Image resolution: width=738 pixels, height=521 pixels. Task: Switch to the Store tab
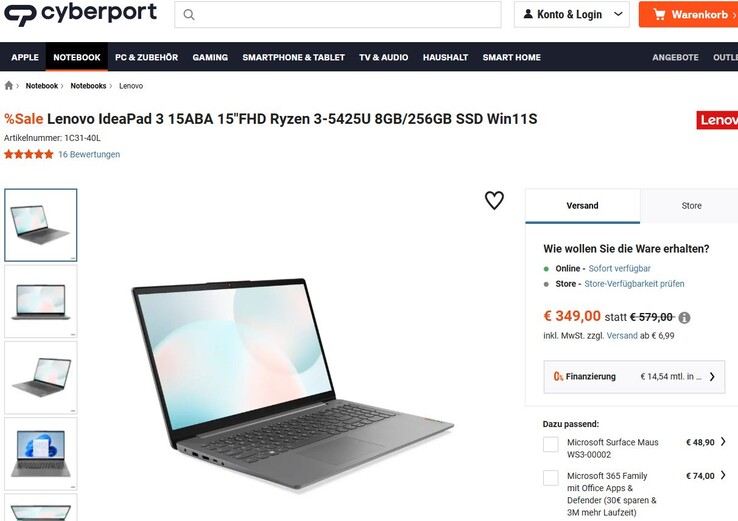click(x=691, y=206)
